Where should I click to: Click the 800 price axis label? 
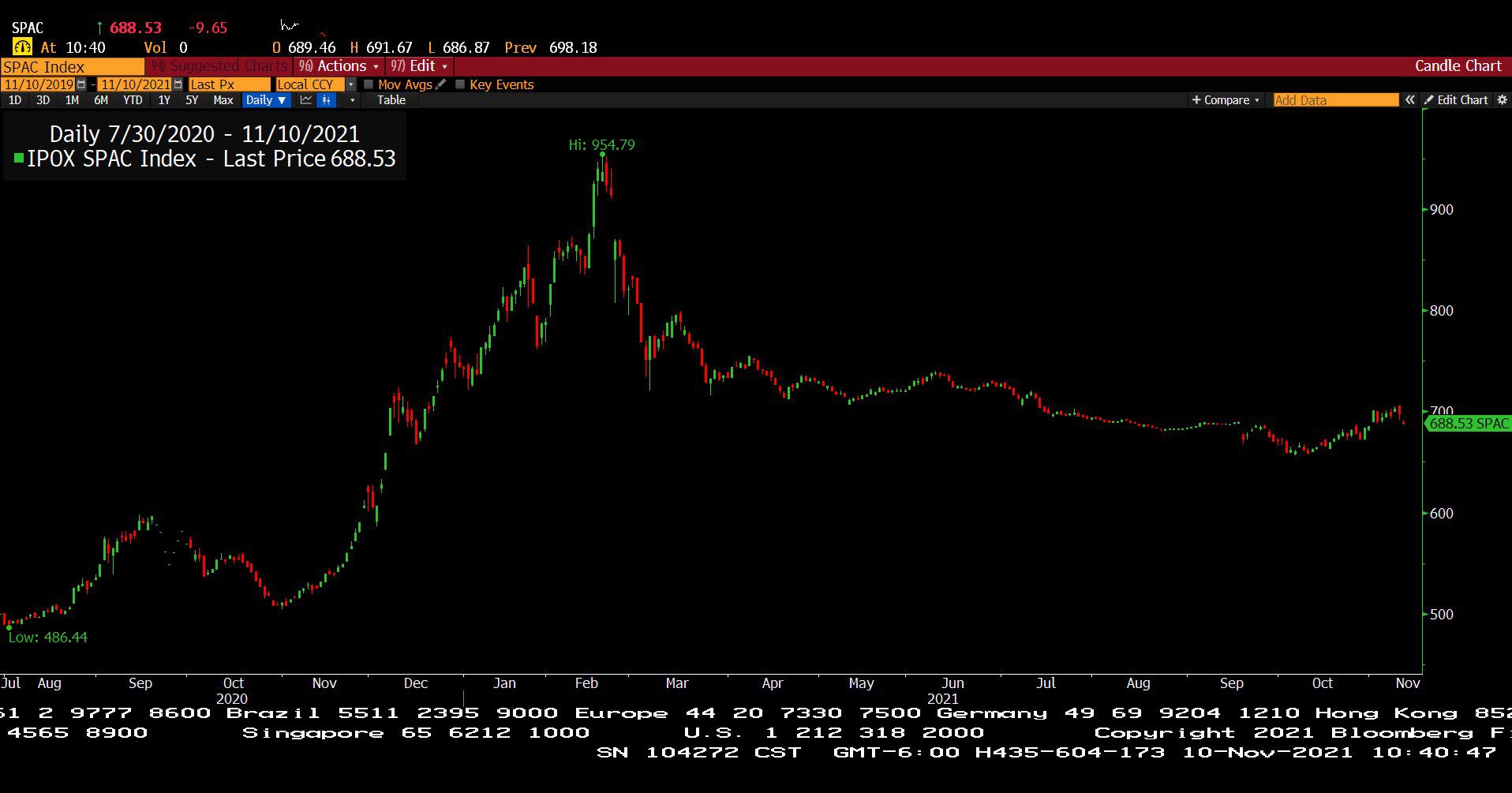point(1442,311)
